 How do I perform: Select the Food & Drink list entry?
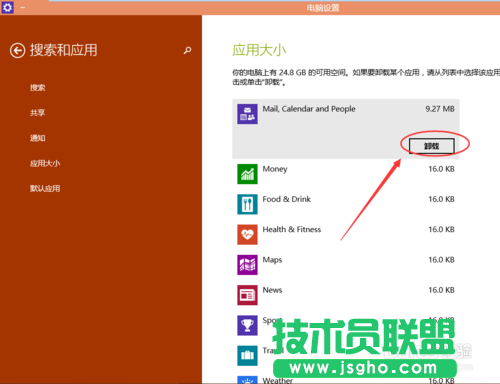pos(346,204)
